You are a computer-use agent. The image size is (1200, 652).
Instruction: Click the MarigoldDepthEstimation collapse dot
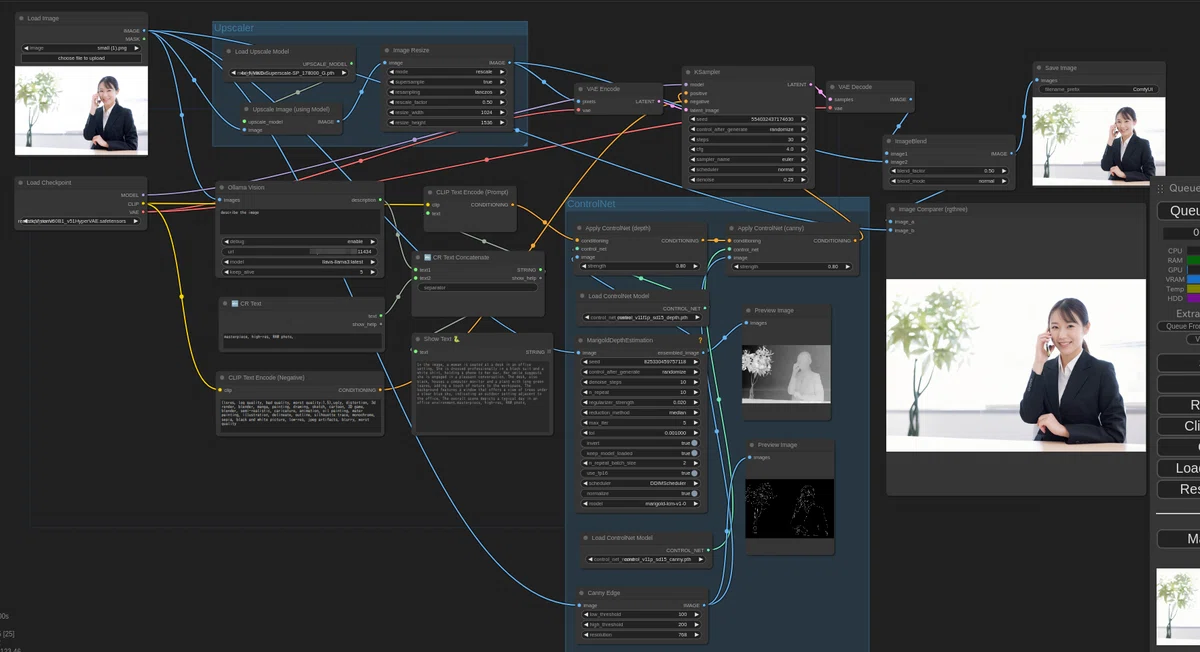[582, 340]
